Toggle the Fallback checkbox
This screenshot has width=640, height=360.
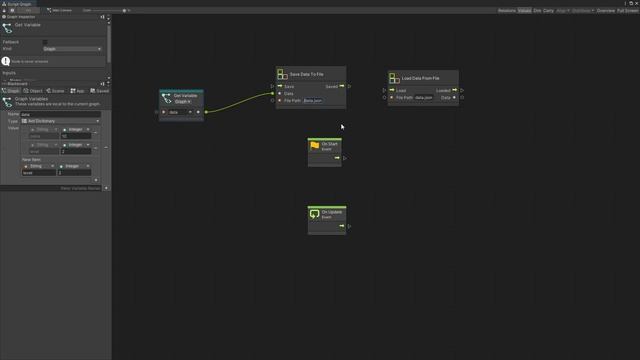tap(45, 42)
